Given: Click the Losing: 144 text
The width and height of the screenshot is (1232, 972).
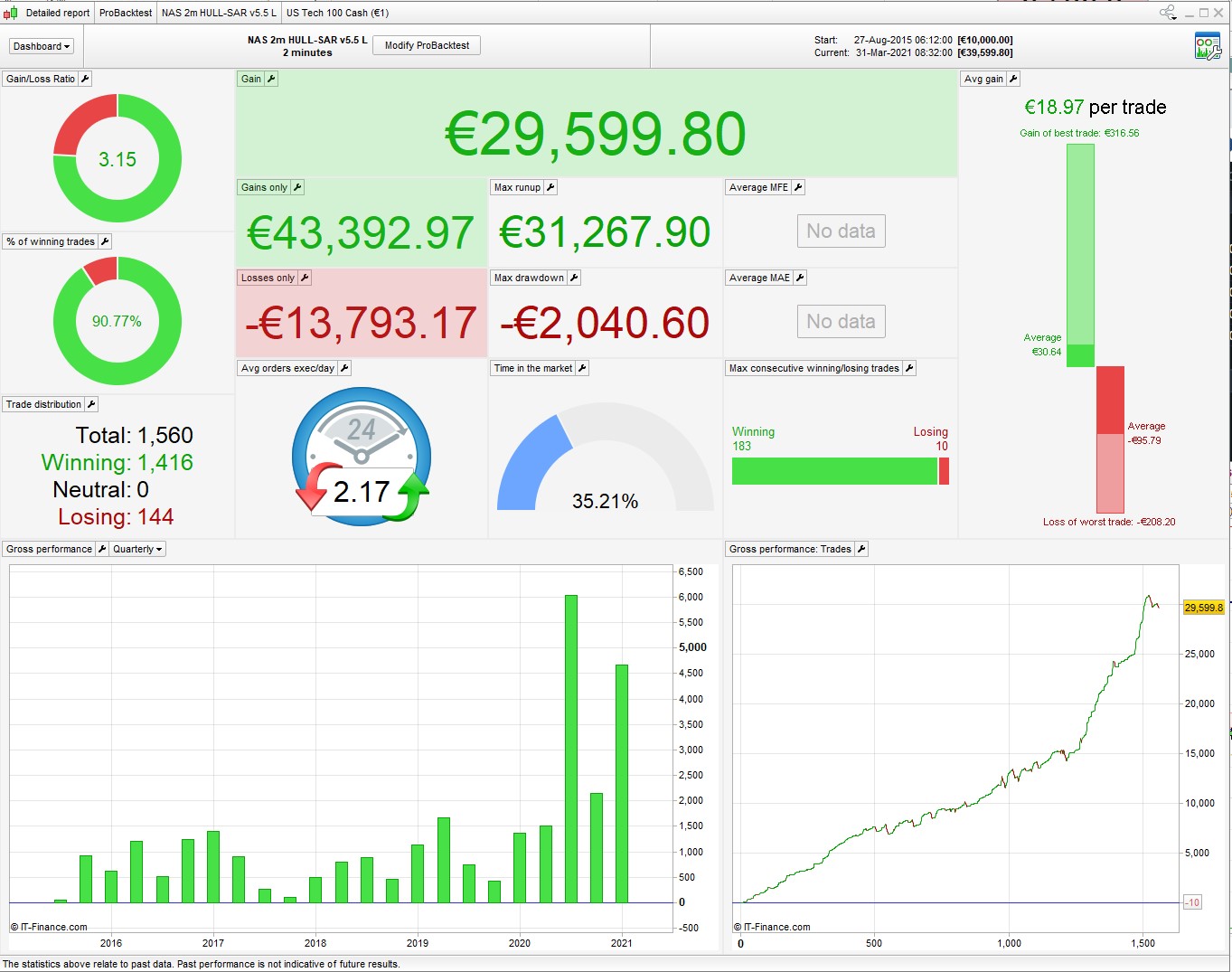Looking at the screenshot, I should tap(116, 517).
